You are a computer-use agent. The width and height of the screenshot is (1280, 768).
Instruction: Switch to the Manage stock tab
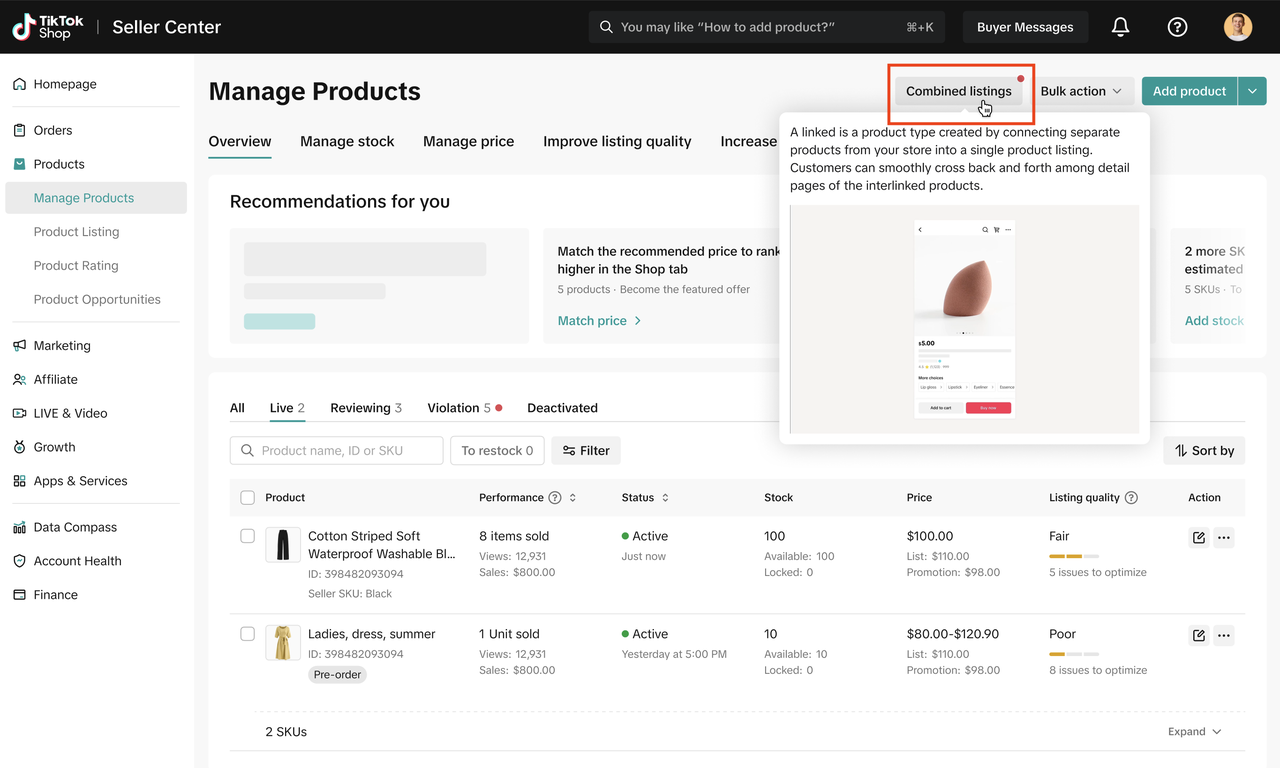pyautogui.click(x=347, y=142)
